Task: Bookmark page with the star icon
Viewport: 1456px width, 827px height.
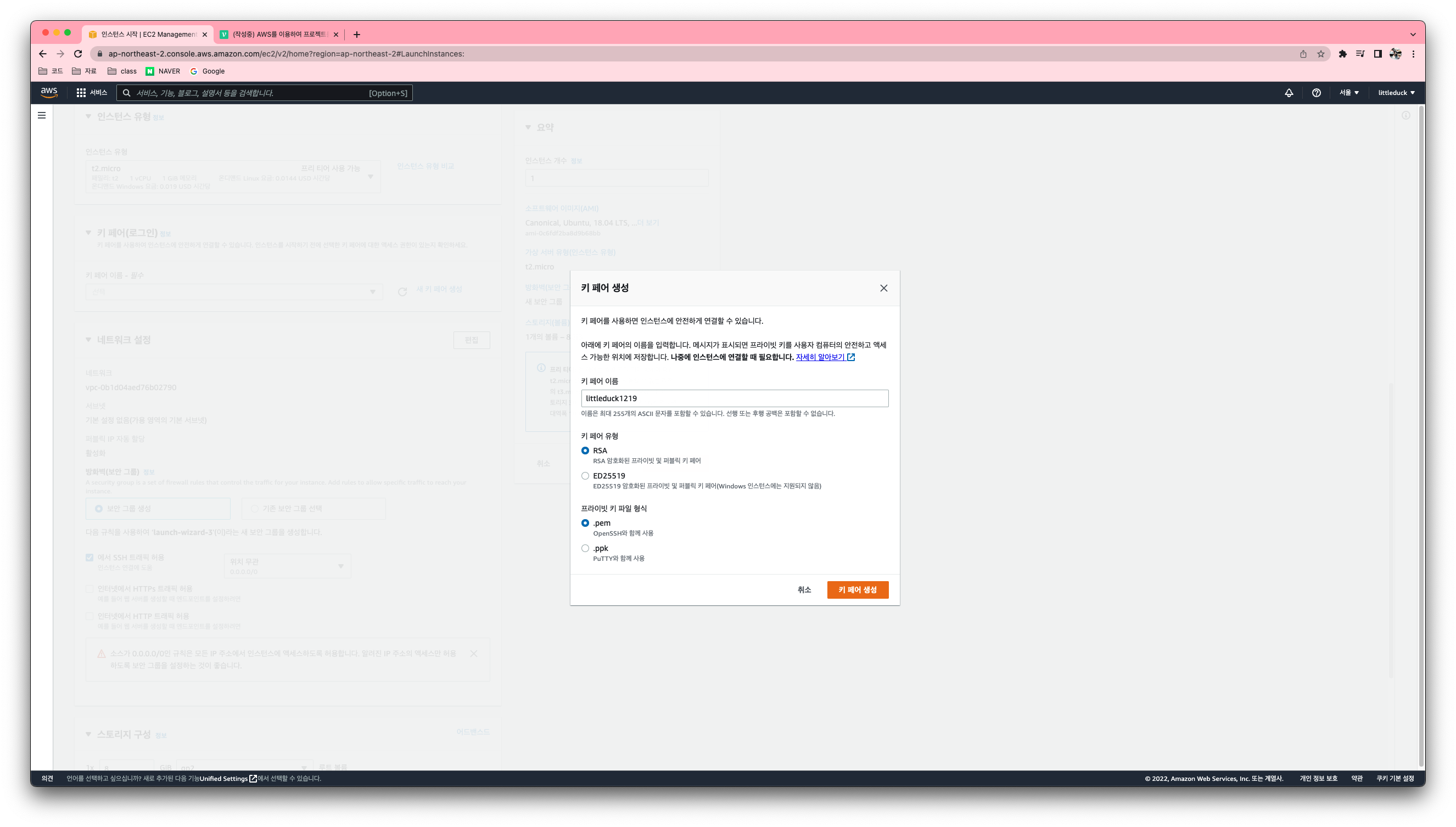Action: tap(1320, 54)
